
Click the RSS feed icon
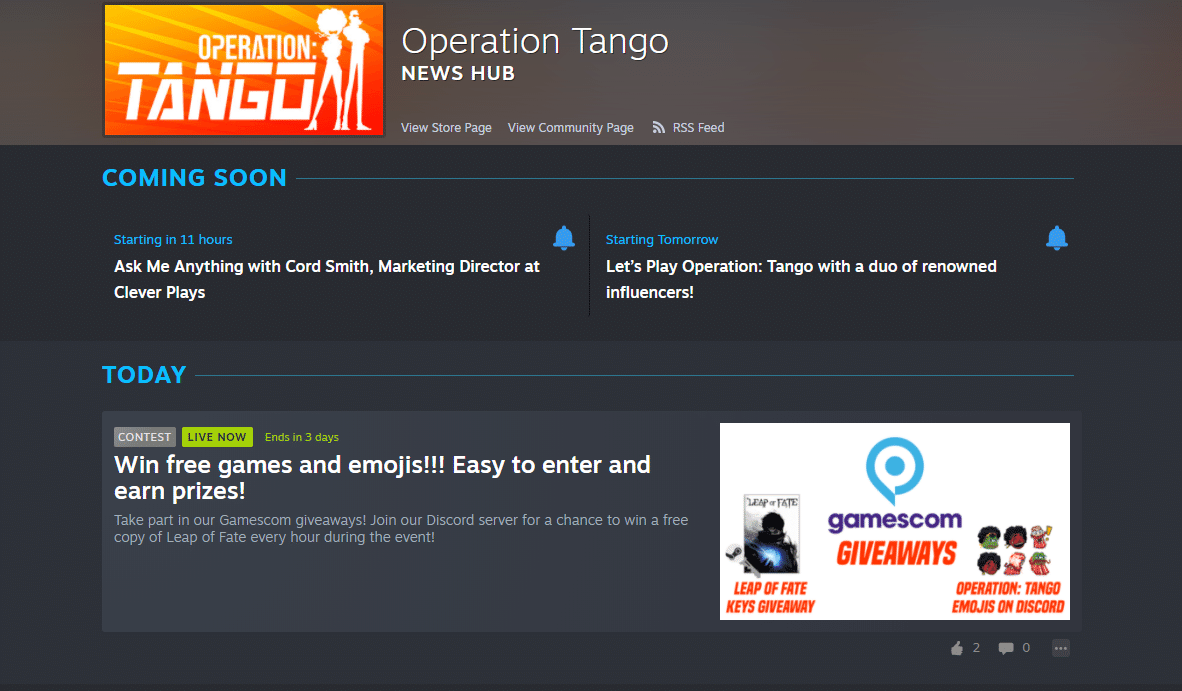pyautogui.click(x=659, y=127)
